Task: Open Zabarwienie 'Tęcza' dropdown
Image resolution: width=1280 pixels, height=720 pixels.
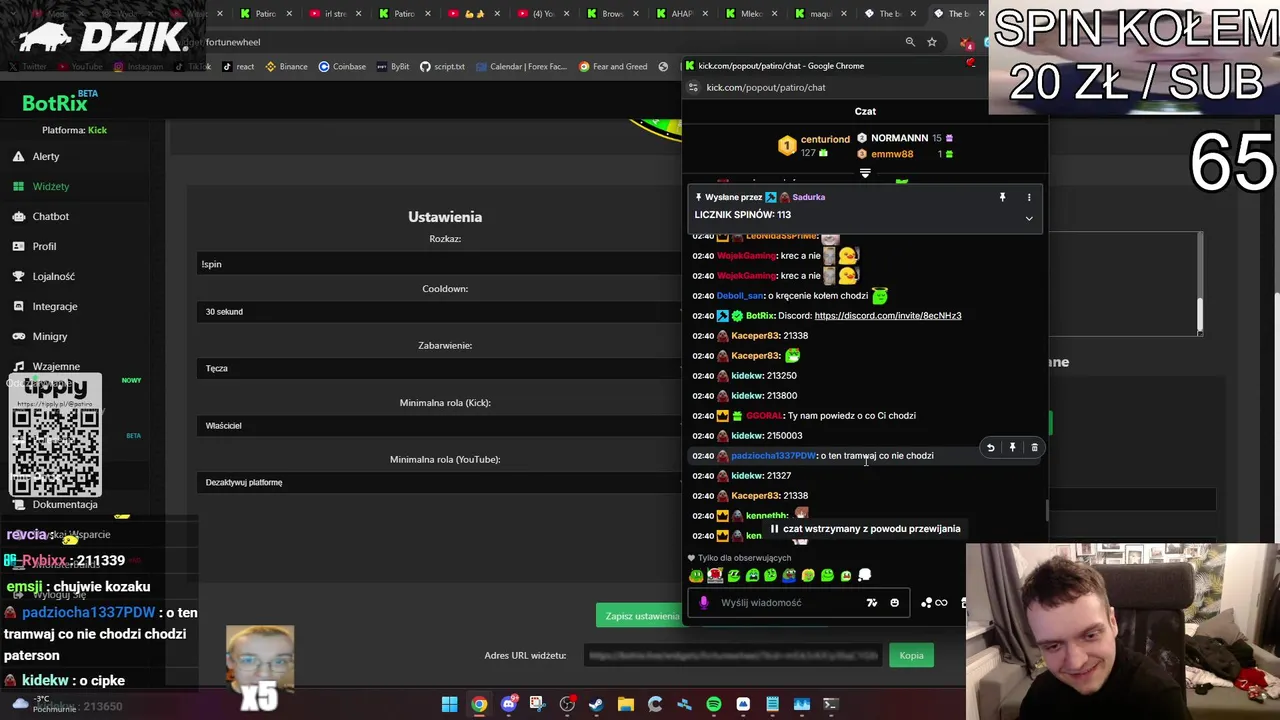Action: tap(440, 368)
